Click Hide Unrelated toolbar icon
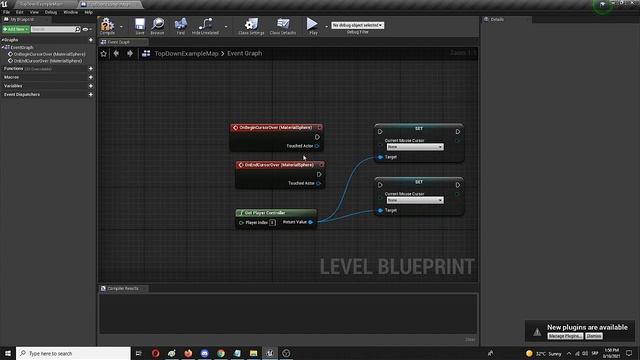 [205, 26]
